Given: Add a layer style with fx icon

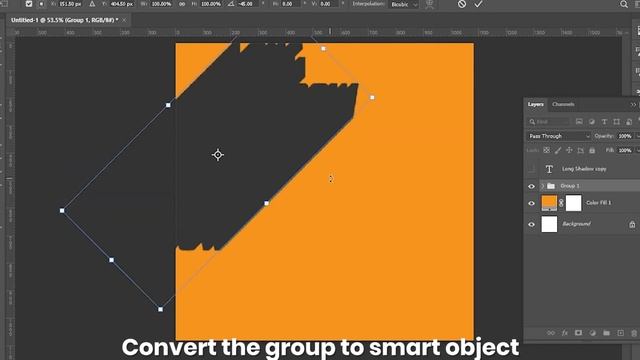Looking at the screenshot, I should 564,333.
